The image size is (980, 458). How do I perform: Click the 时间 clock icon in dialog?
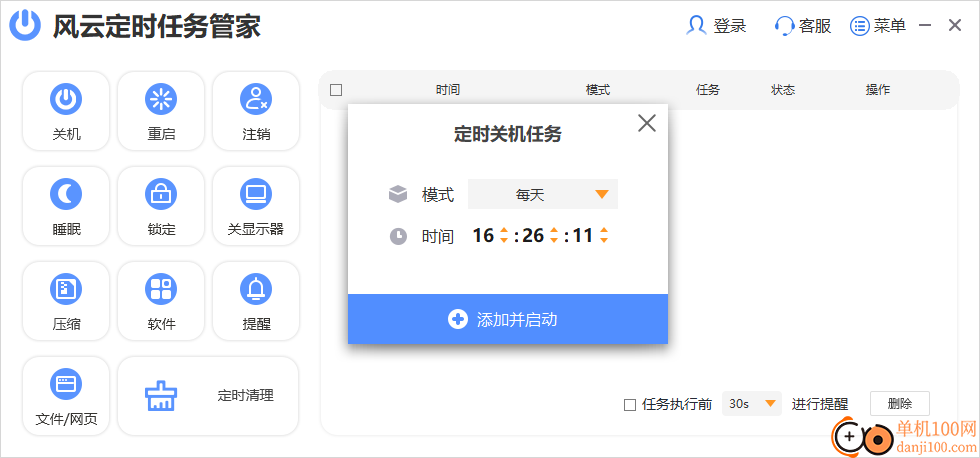pos(398,236)
